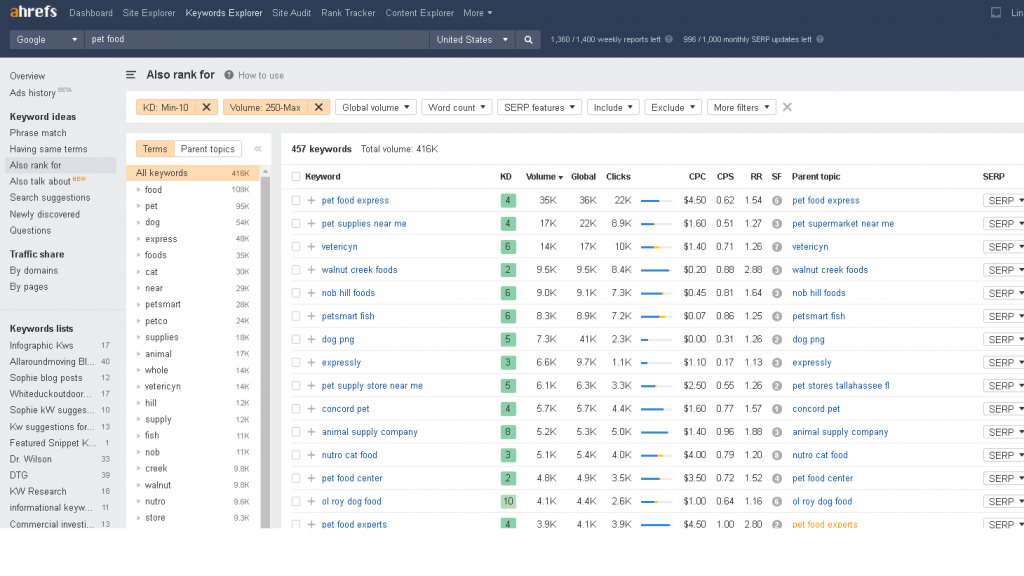The image size is (1024, 576).
Task: Open the pet food center keyword link
Action: coord(352,478)
